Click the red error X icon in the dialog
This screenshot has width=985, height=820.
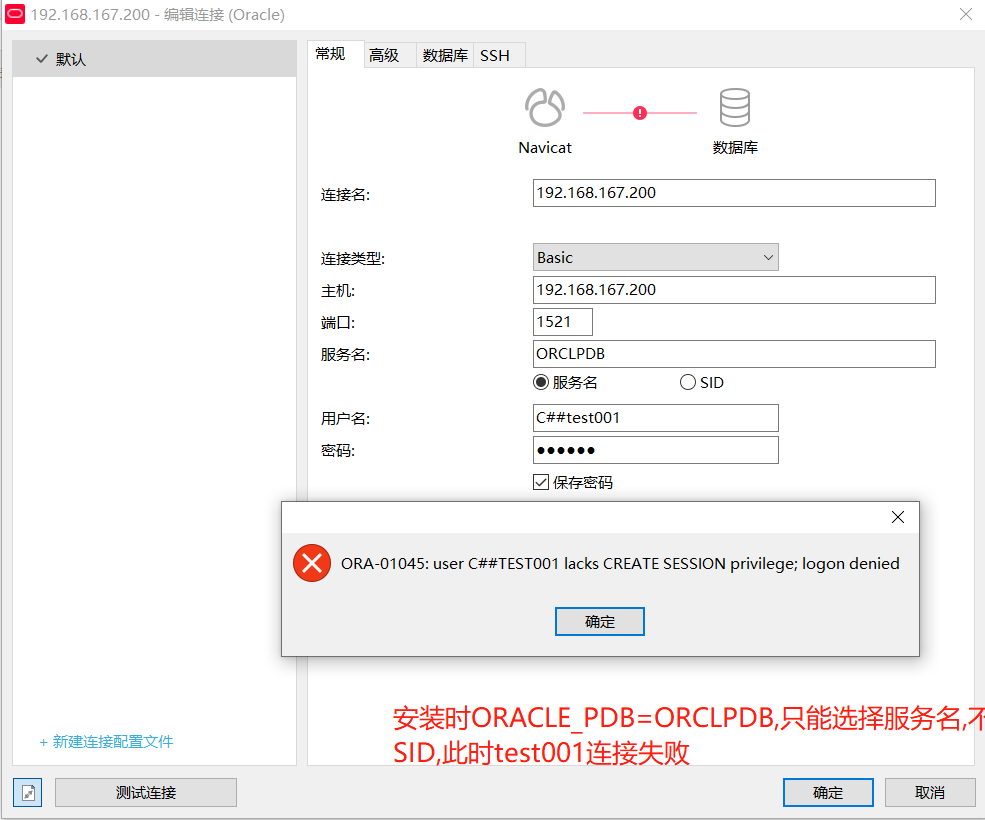coord(312,563)
